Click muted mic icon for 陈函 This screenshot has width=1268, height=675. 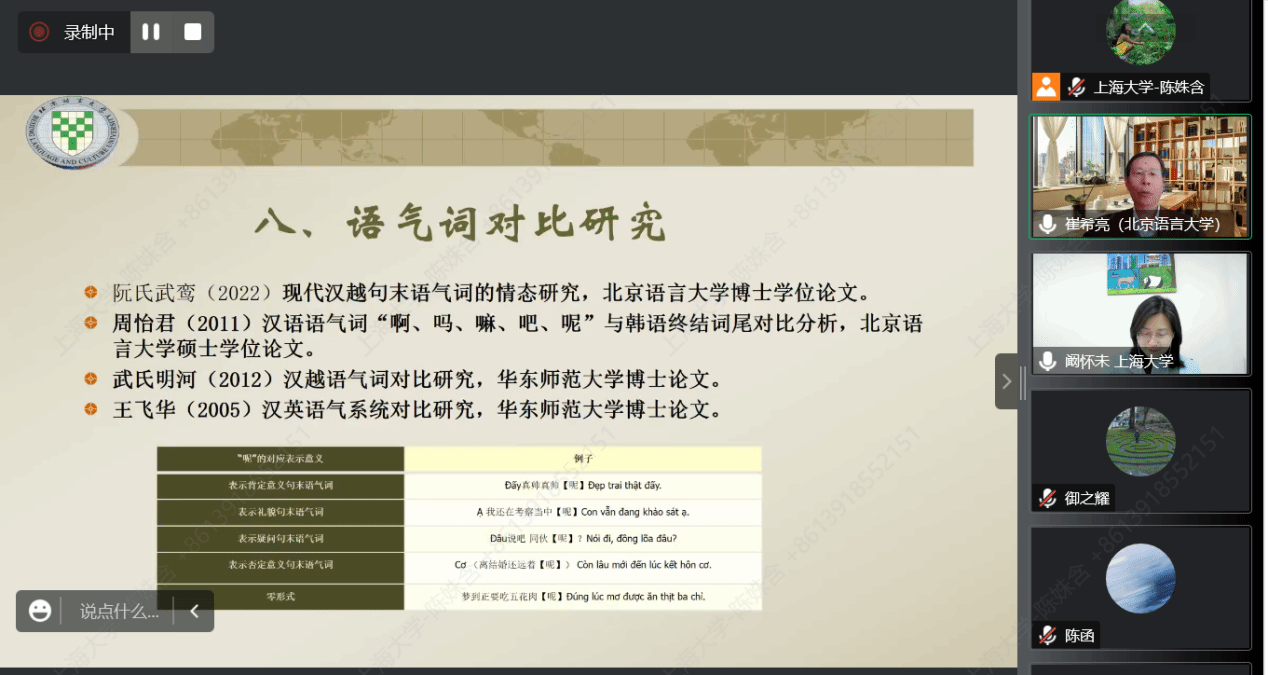point(1048,635)
